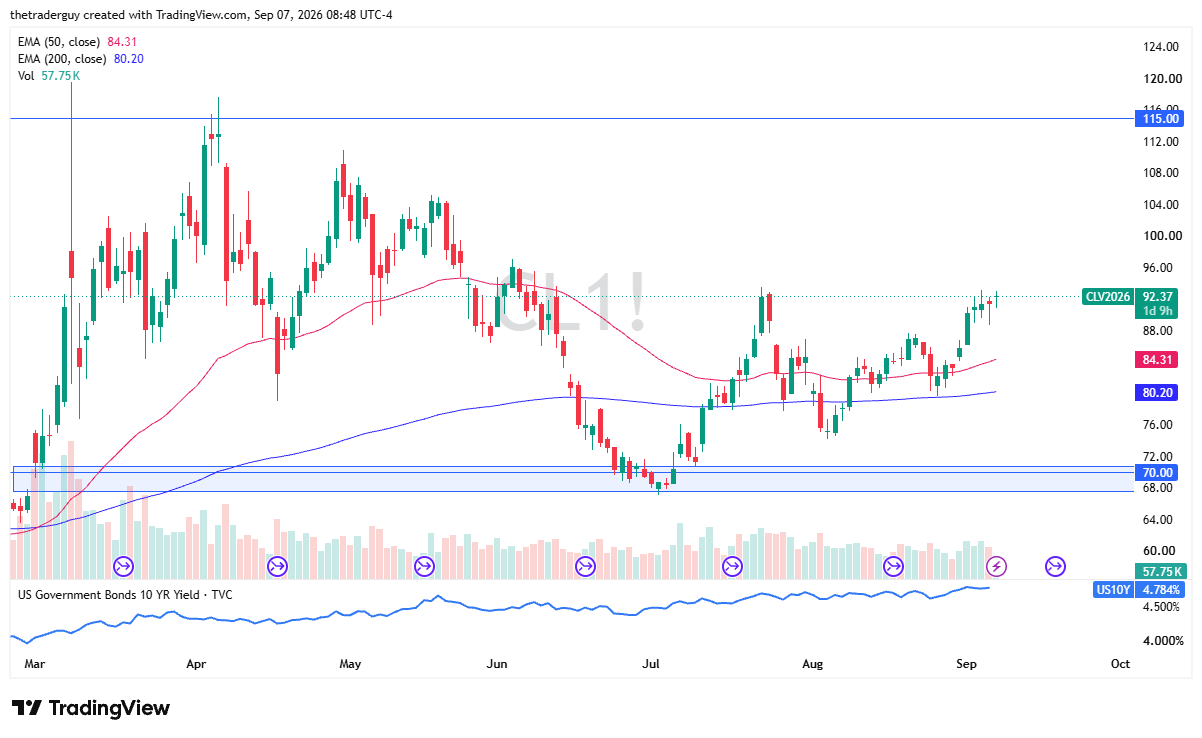Click the May label on the time axis
This screenshot has width=1202, height=738.
click(350, 664)
